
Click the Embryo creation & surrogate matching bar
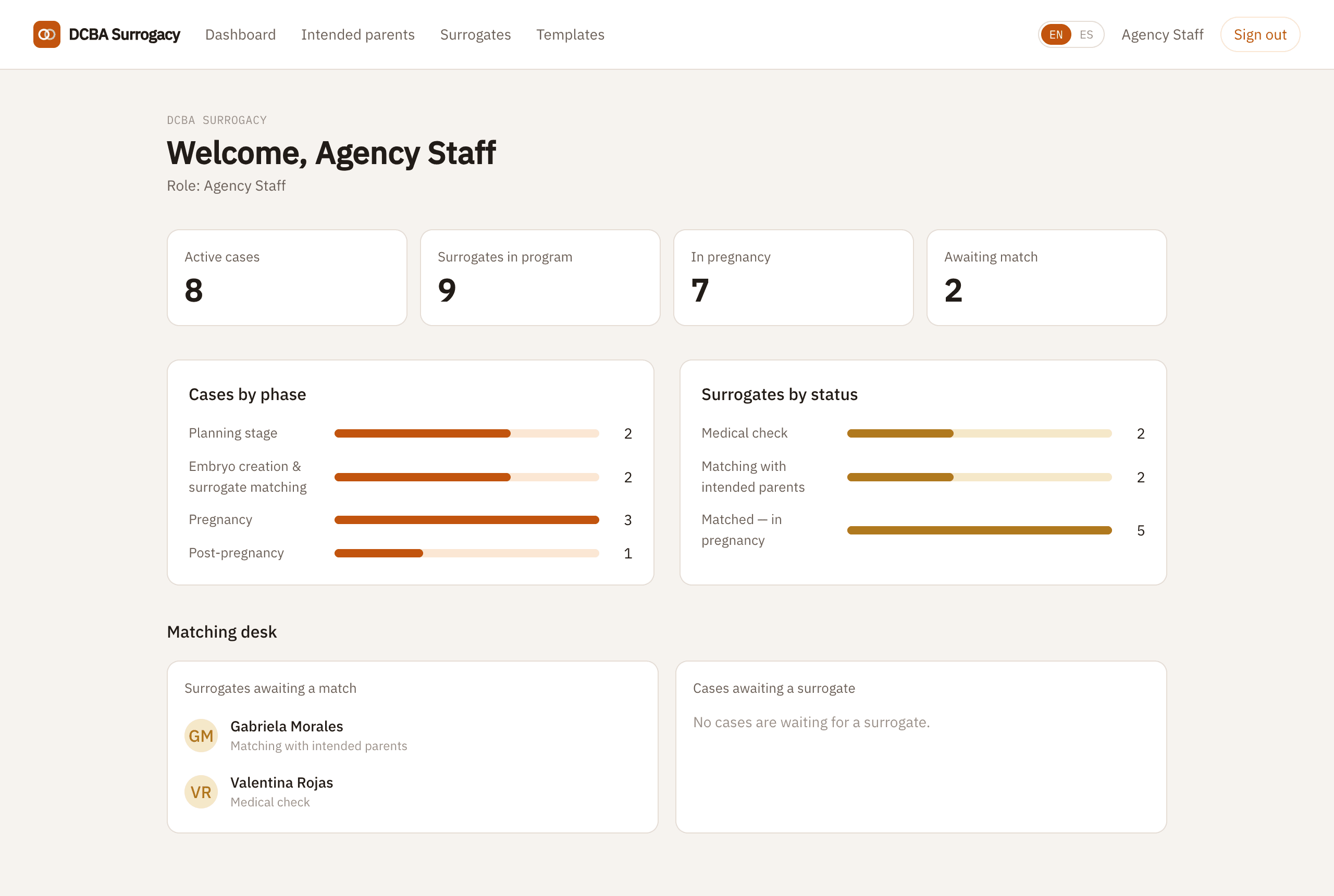coord(466,477)
